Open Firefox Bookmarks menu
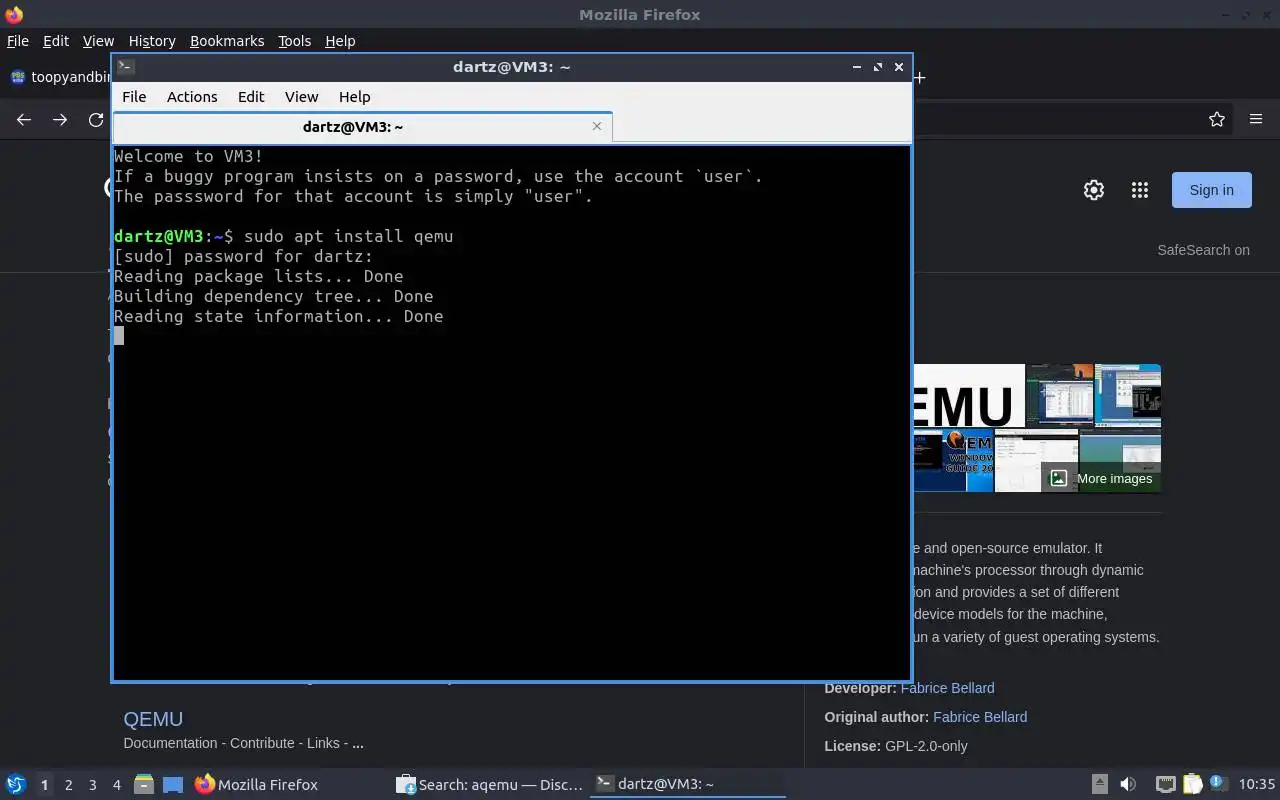This screenshot has width=1280, height=800. [227, 41]
